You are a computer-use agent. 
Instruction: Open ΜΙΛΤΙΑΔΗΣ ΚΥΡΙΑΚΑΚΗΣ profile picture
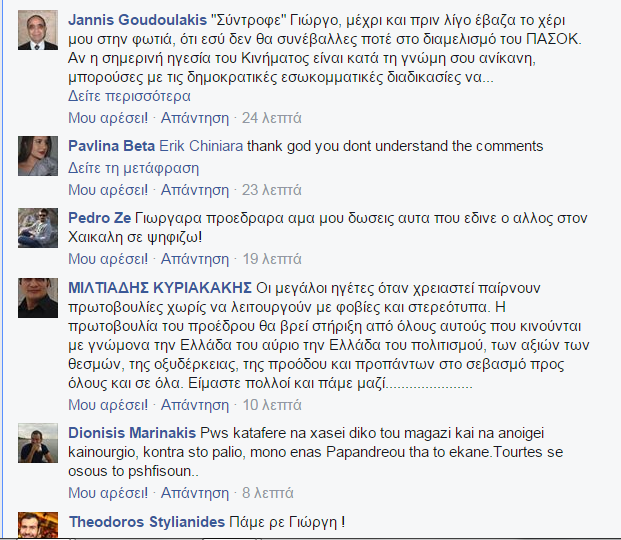click(38, 298)
